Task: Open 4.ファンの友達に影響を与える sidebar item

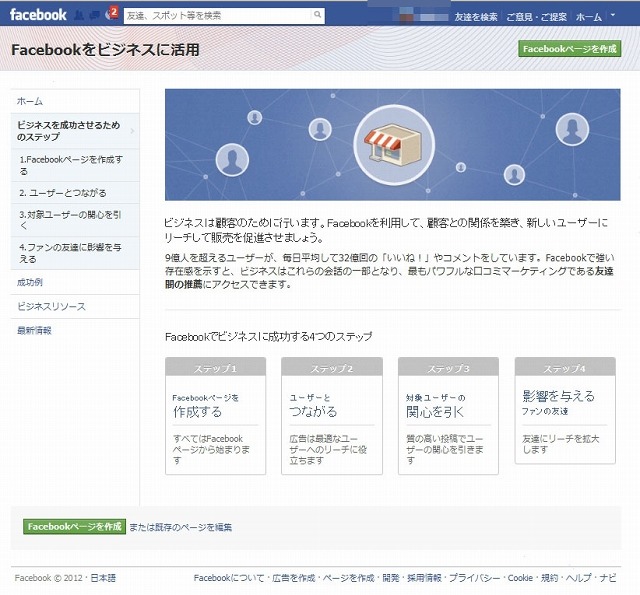Action: (75, 253)
